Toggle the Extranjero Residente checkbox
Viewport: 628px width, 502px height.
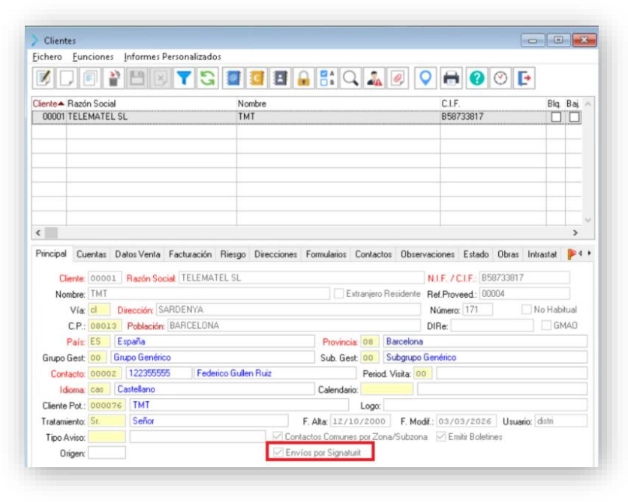339,294
